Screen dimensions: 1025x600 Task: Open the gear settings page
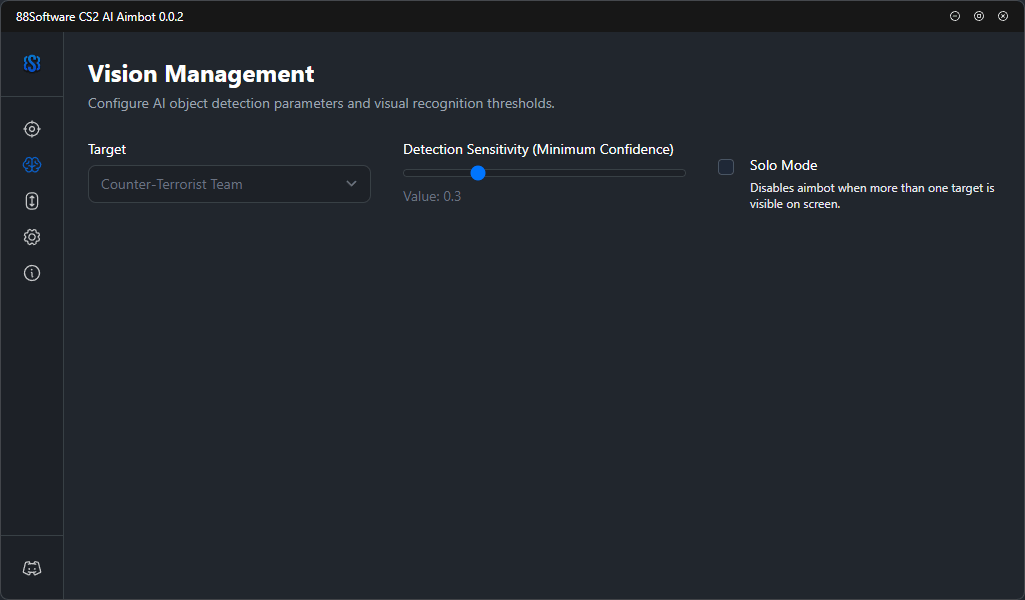pyautogui.click(x=32, y=237)
